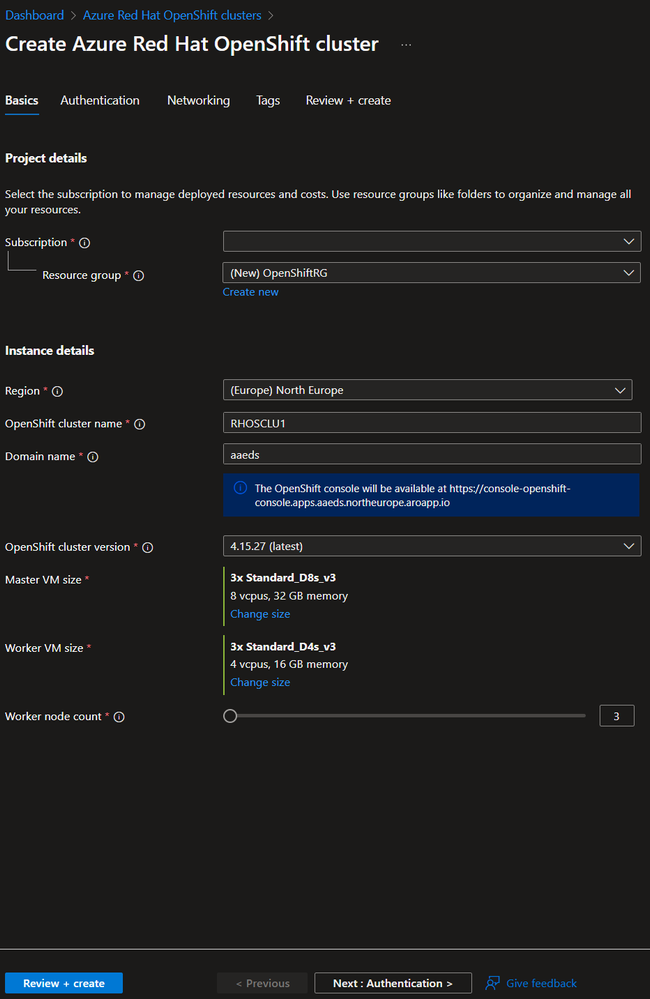Click the OpenShift cluster name info icon
The width and height of the screenshot is (650, 999).
pos(140,424)
